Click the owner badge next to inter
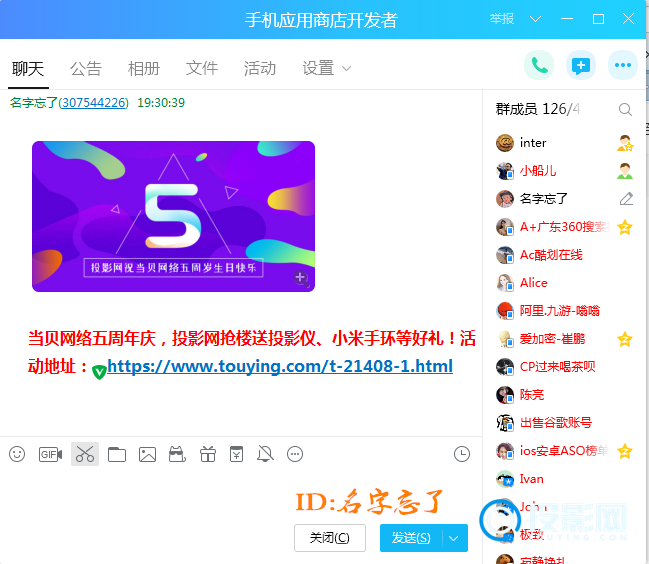This screenshot has height=564, width=649. pyautogui.click(x=625, y=143)
